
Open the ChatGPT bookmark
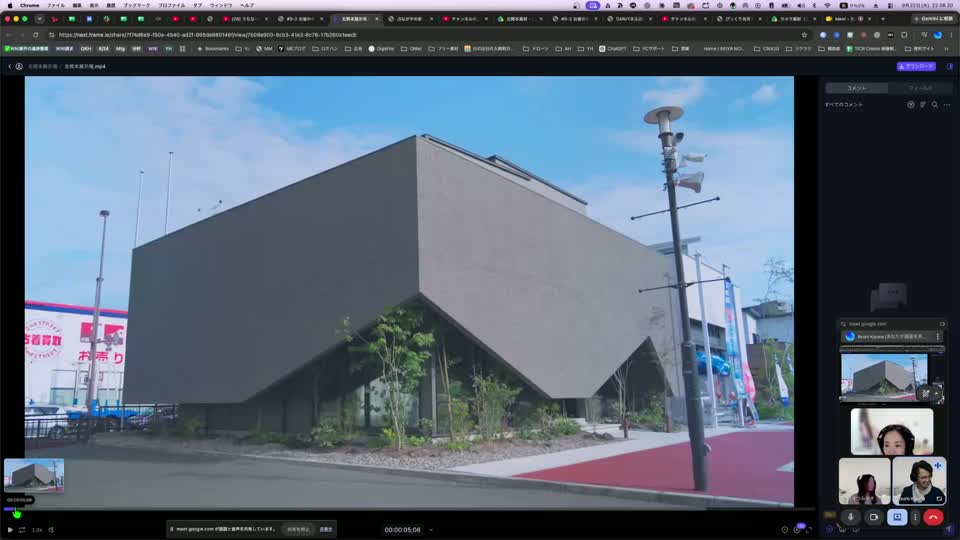(612, 48)
